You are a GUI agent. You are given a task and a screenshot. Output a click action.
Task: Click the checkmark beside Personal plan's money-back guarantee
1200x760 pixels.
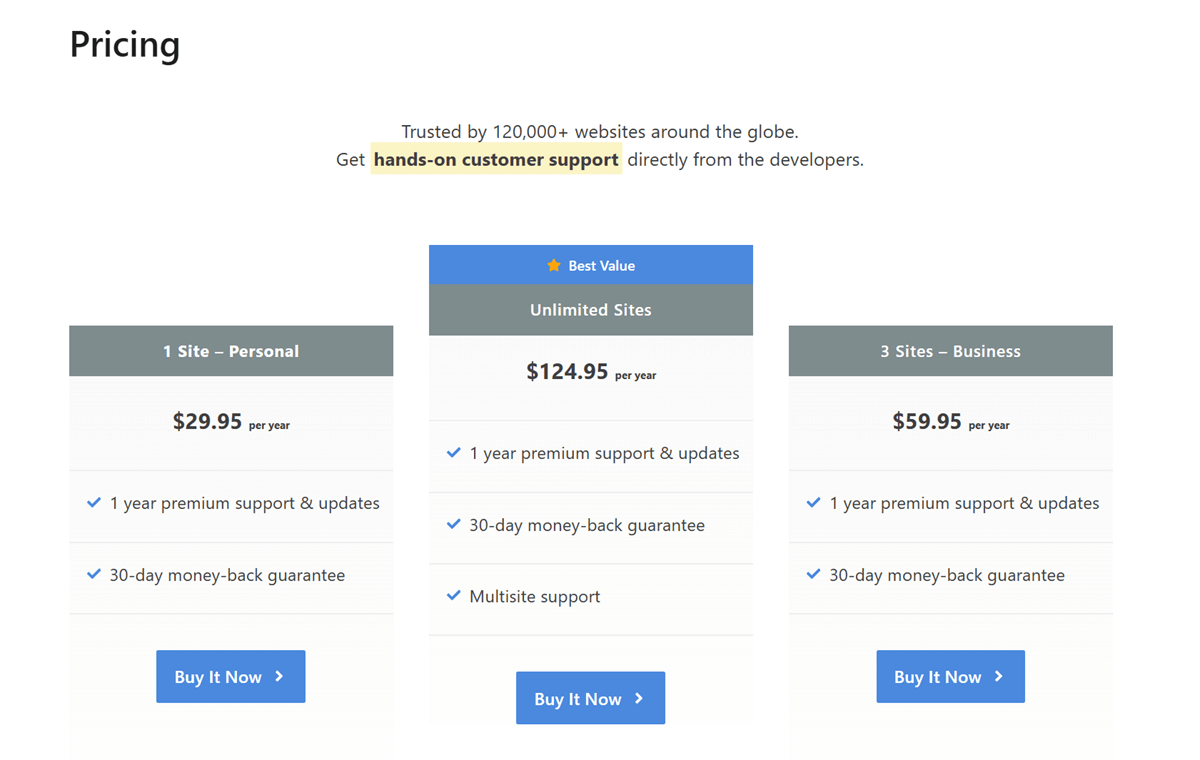point(94,574)
